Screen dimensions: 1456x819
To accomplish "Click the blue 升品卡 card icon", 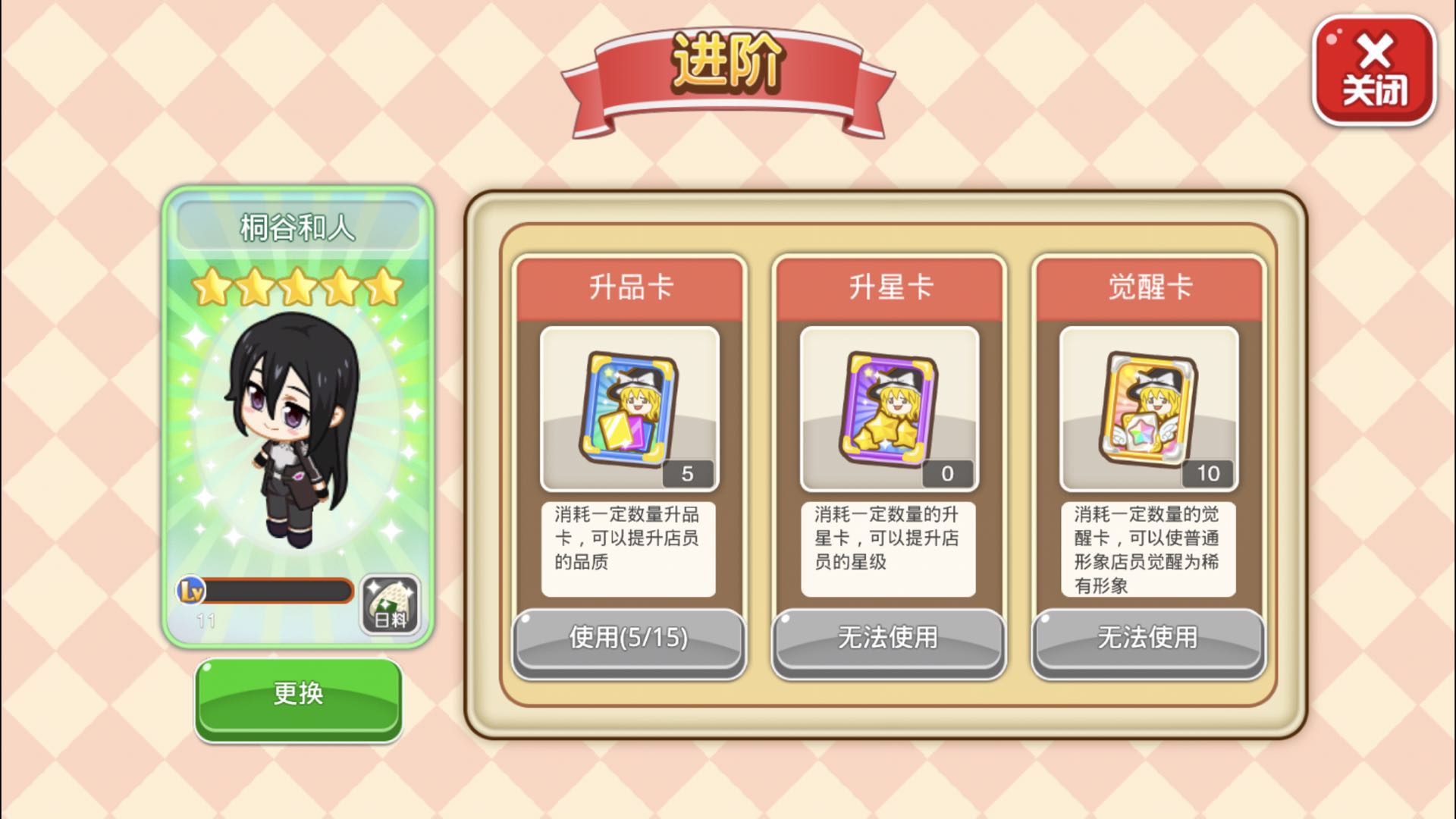I will (x=629, y=409).
